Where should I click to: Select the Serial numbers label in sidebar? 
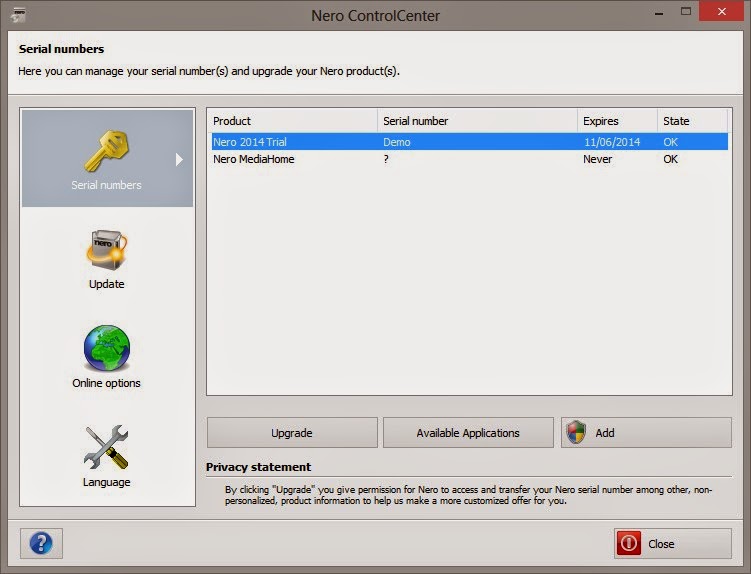point(106,185)
